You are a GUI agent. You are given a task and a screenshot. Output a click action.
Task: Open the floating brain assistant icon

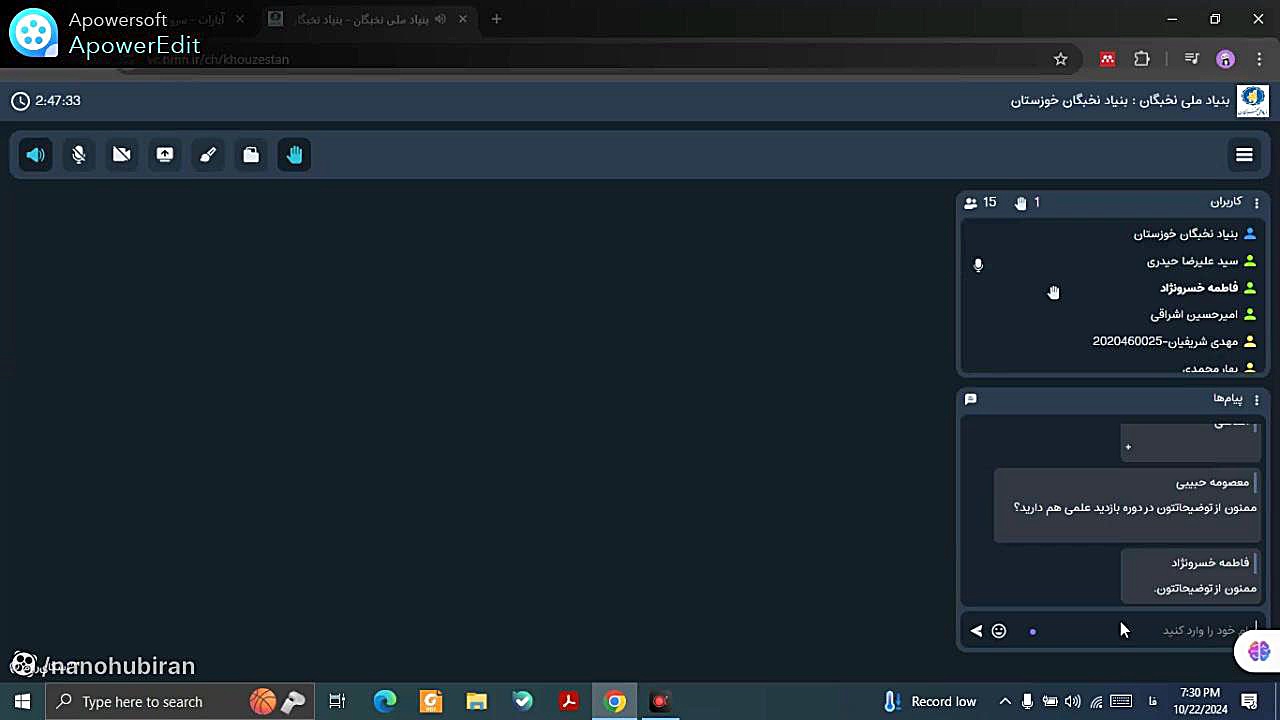pos(1258,651)
